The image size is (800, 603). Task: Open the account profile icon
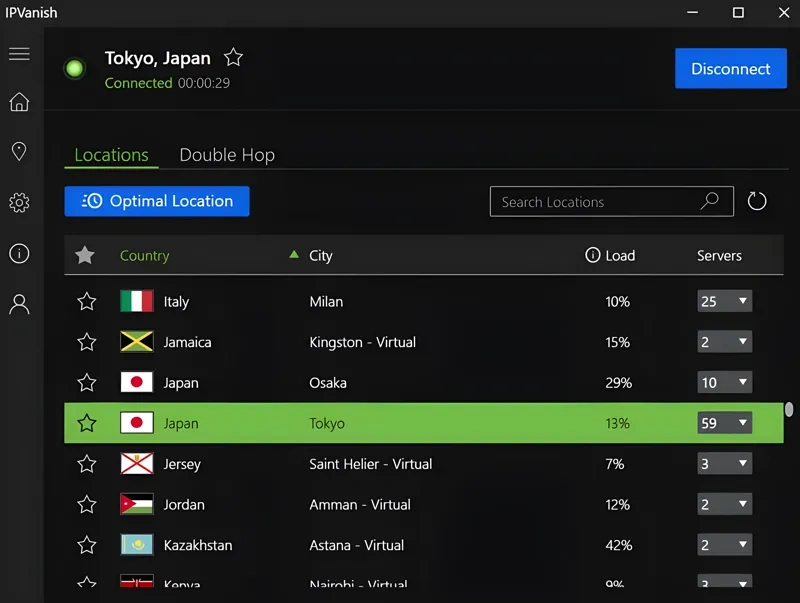[x=19, y=304]
